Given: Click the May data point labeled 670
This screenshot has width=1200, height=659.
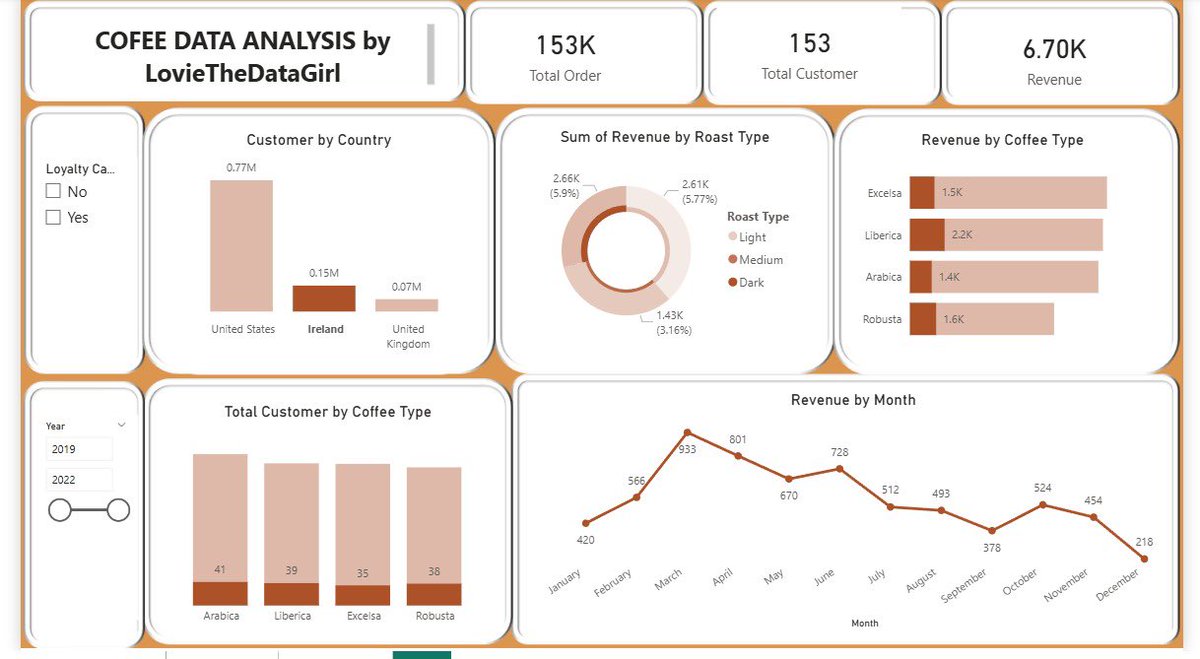Looking at the screenshot, I should click(x=789, y=479).
